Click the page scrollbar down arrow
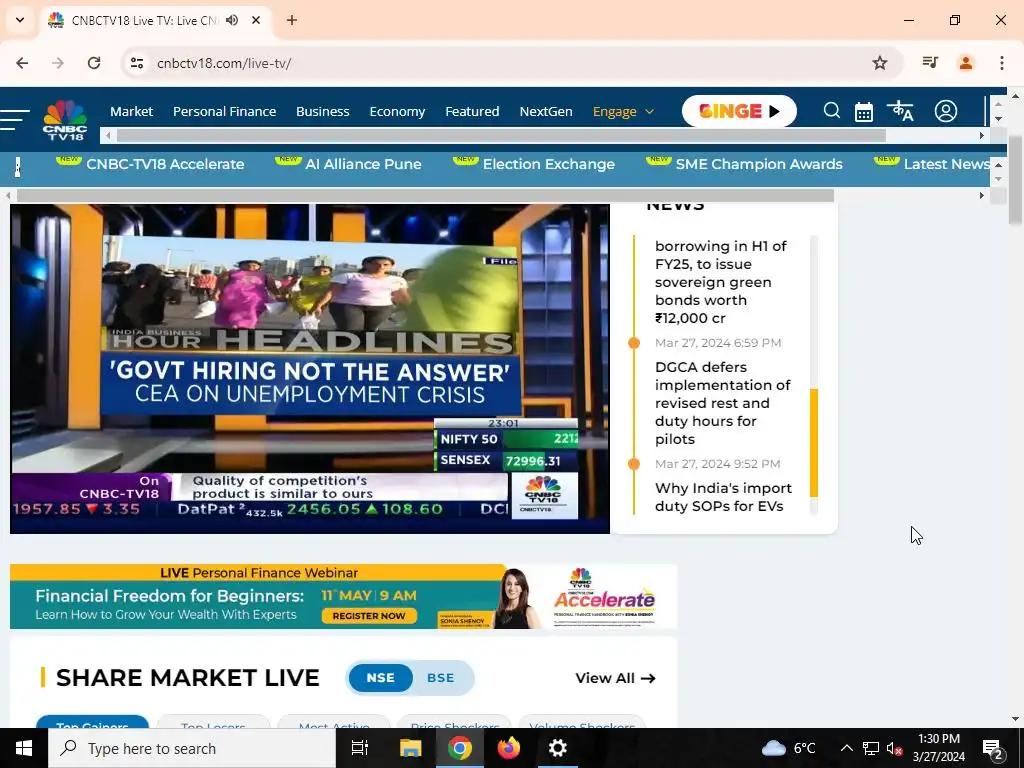 (x=1016, y=719)
